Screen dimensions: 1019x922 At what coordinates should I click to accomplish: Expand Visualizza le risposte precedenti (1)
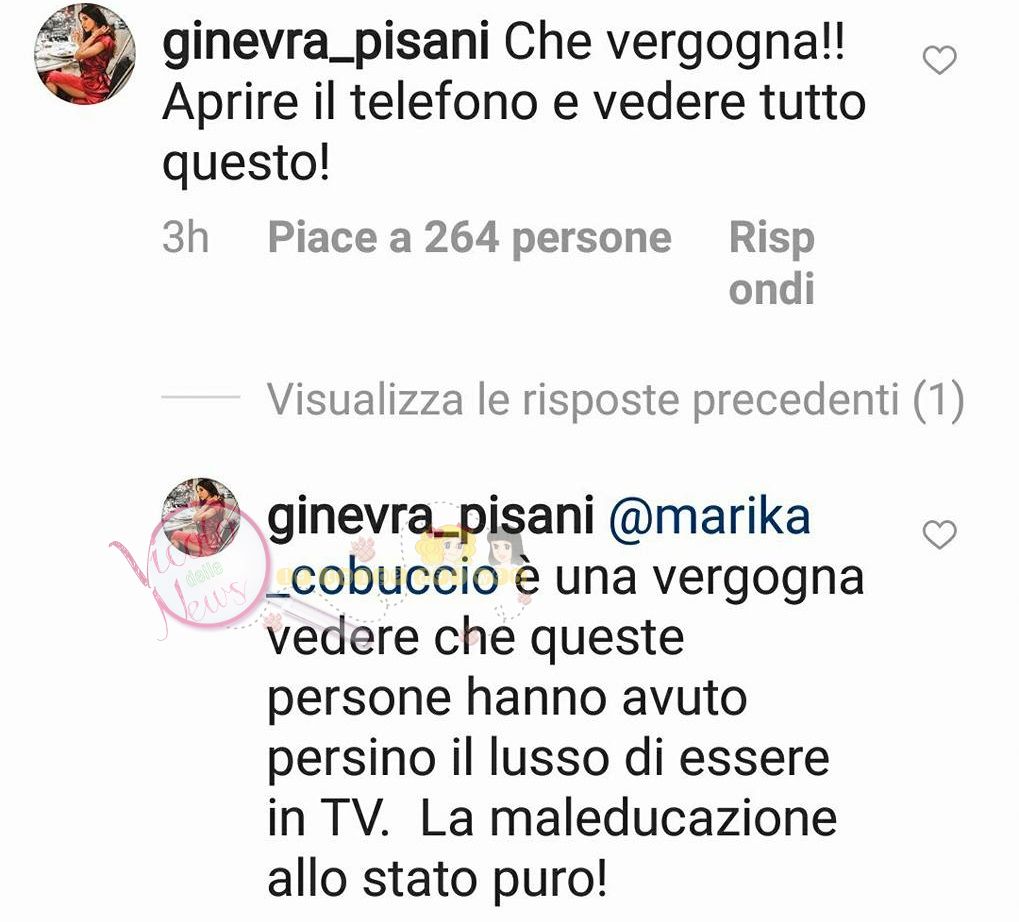tap(615, 400)
